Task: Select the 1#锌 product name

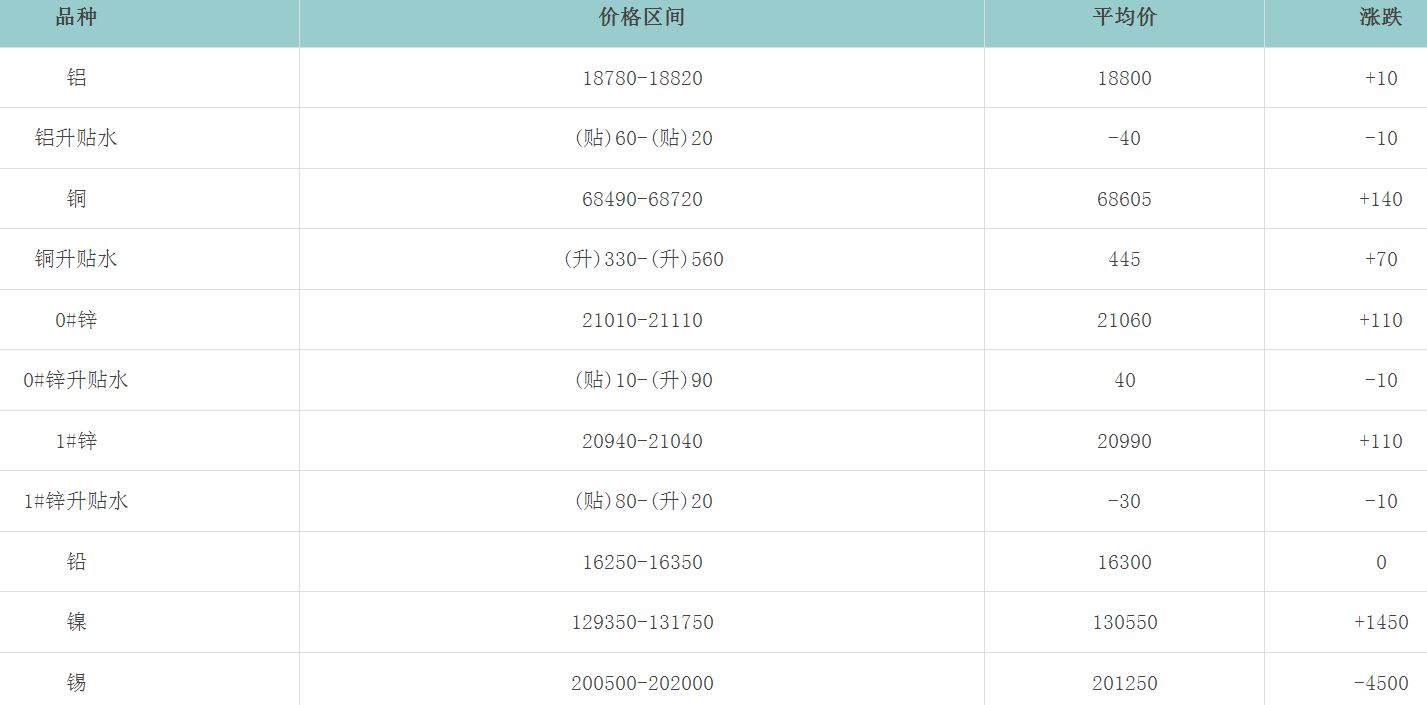Action: pos(76,441)
